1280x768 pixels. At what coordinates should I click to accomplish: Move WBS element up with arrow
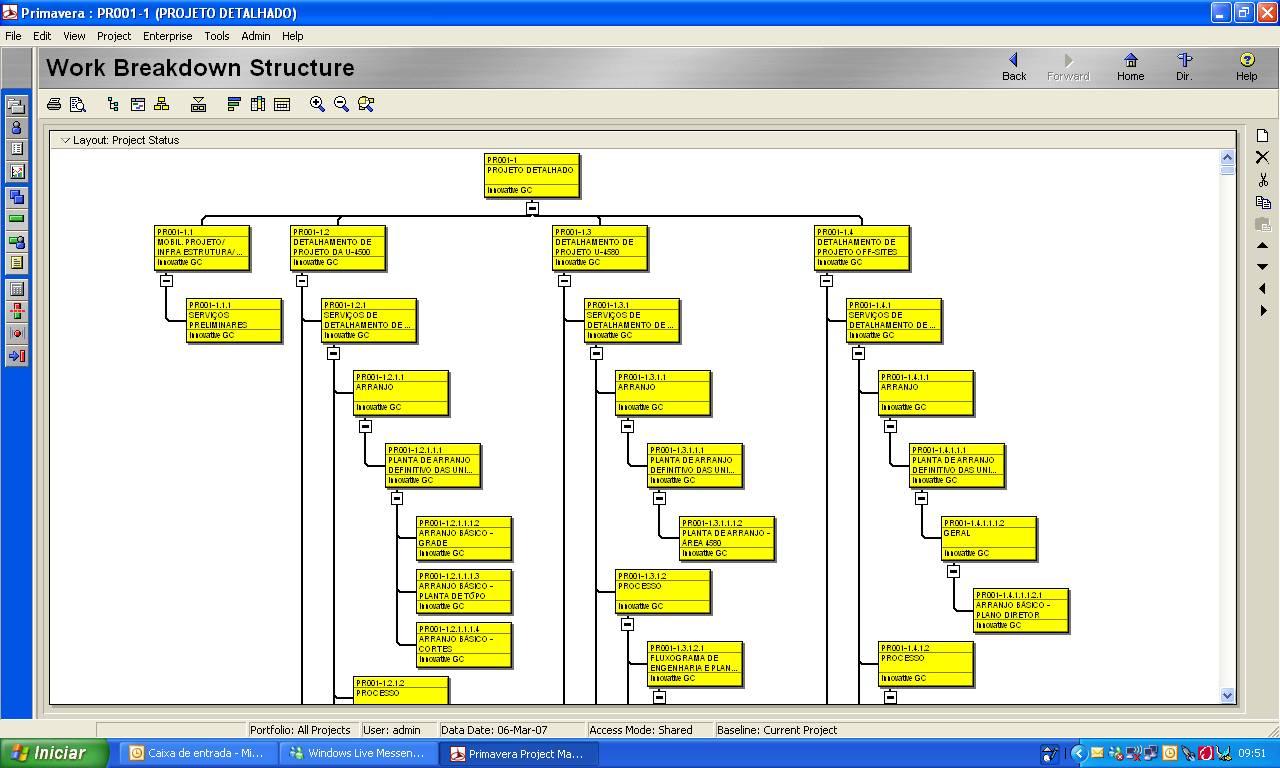[1262, 246]
